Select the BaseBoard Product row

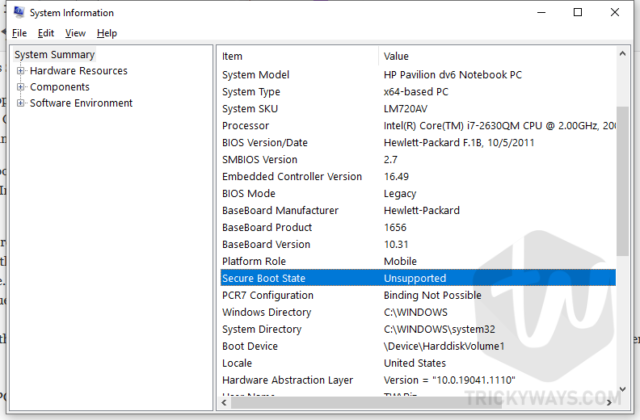click(418, 227)
